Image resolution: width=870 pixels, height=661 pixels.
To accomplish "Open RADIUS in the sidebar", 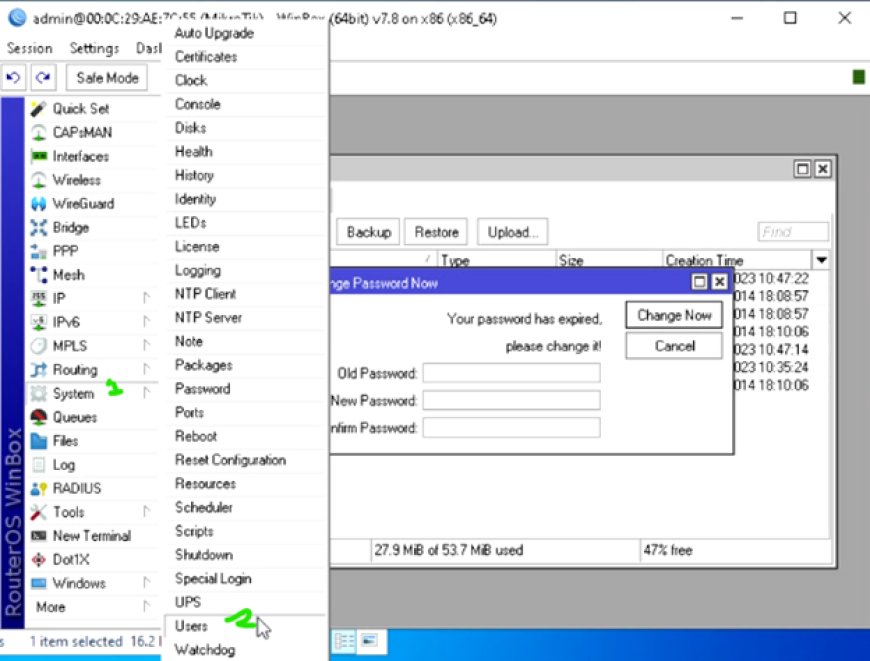I will click(x=77, y=488).
